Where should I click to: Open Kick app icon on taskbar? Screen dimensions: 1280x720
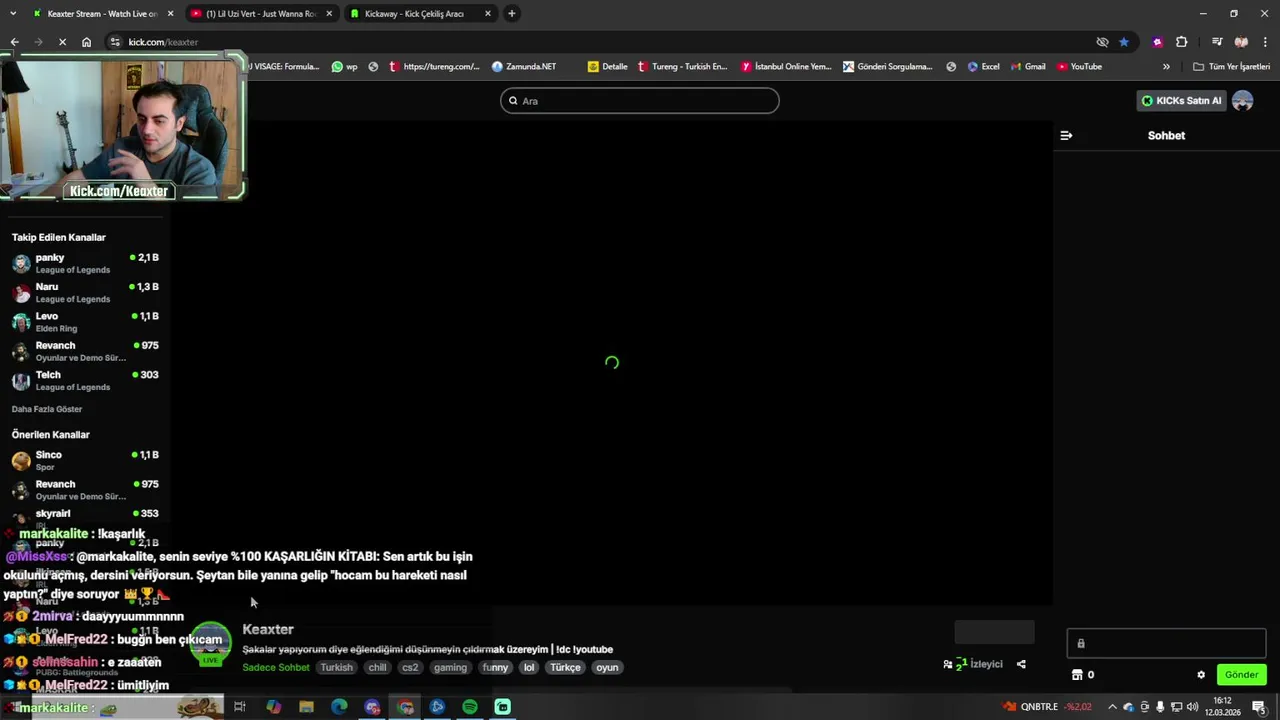click(x=503, y=707)
